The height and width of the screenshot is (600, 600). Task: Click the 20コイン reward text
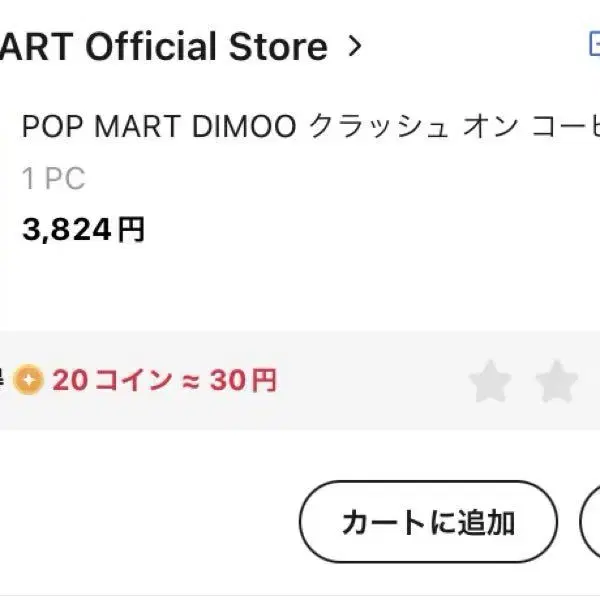click(112, 381)
